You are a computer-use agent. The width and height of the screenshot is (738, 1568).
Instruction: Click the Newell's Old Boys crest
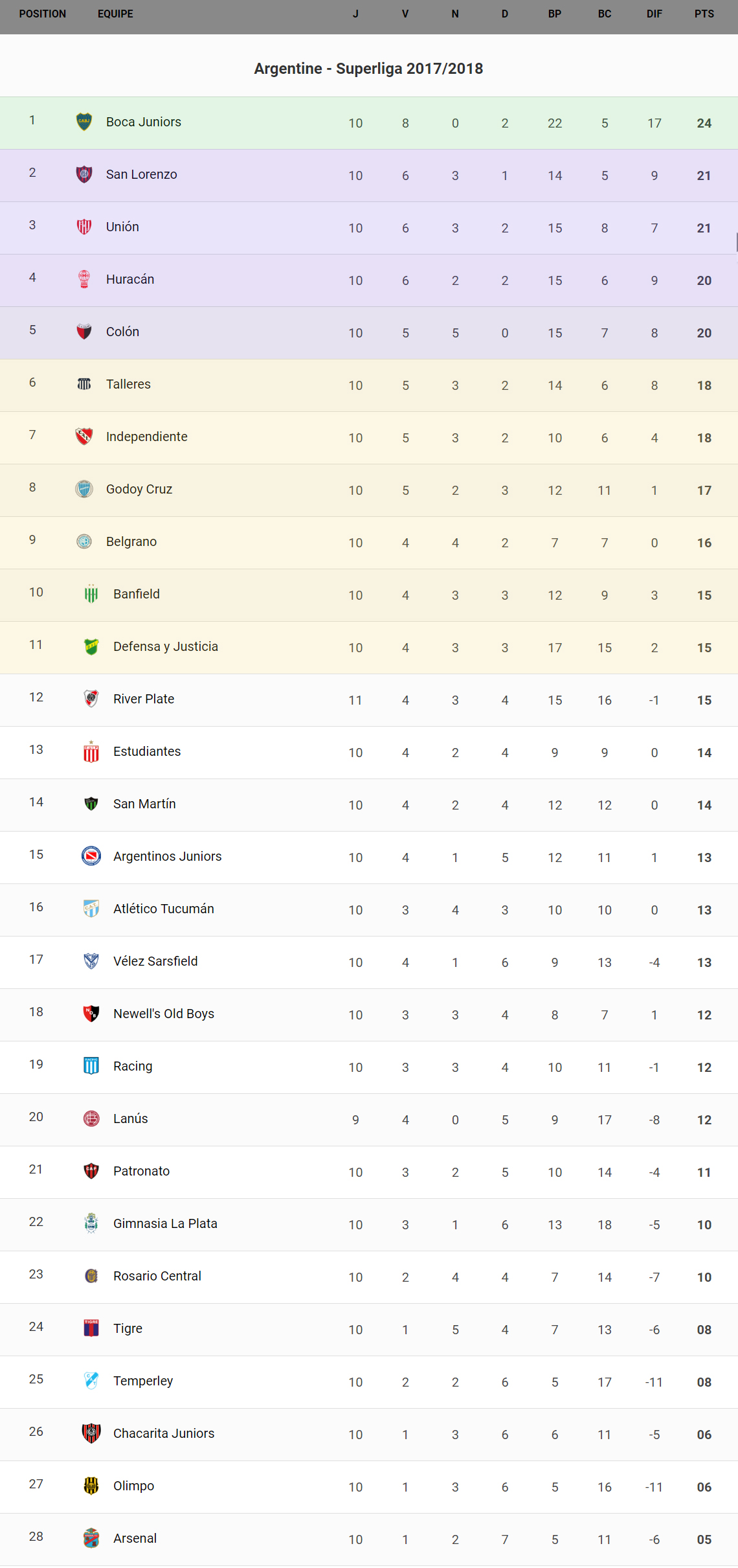[x=91, y=1014]
